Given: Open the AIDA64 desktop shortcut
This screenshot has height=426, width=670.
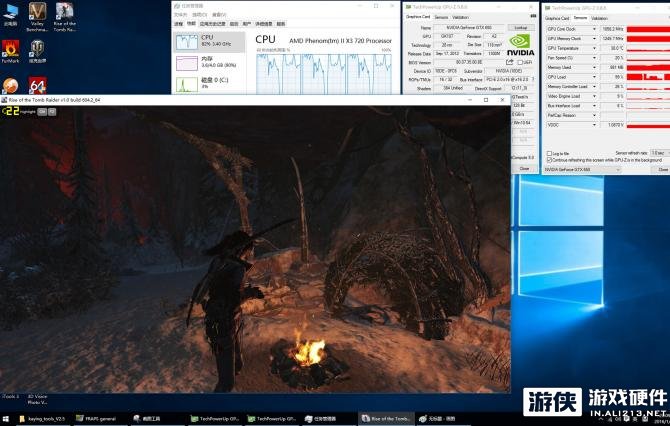Looking at the screenshot, I should (37, 86).
